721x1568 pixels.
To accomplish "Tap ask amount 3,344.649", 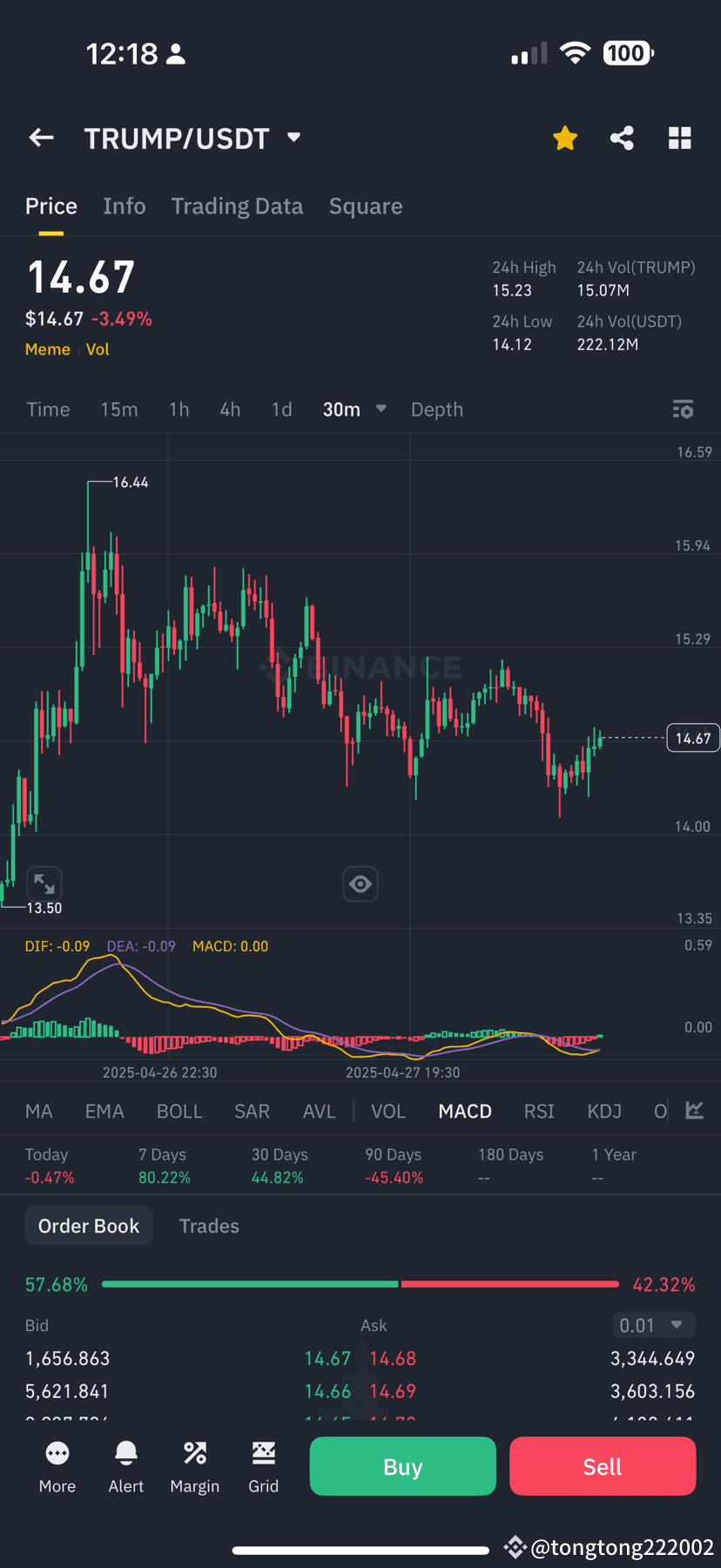I will pyautogui.click(x=652, y=1358).
